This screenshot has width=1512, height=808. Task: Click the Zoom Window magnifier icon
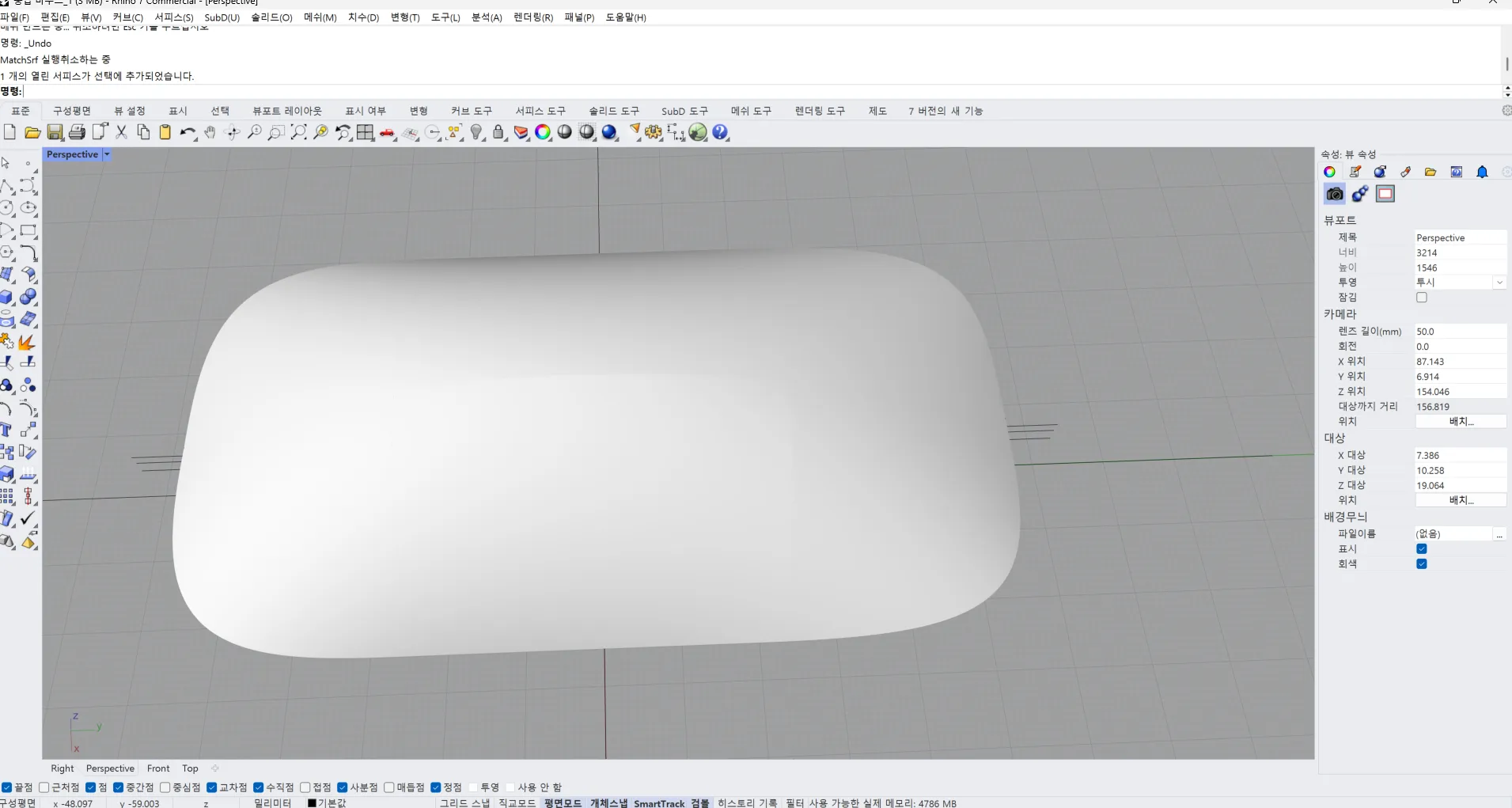(276, 132)
